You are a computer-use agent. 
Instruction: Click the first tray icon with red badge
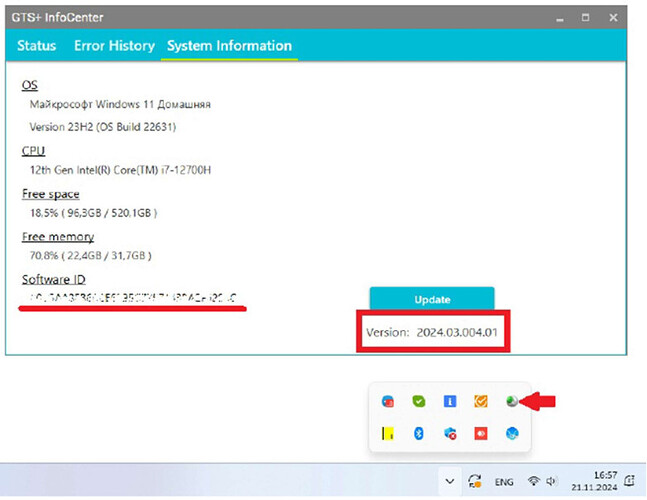tap(389, 401)
